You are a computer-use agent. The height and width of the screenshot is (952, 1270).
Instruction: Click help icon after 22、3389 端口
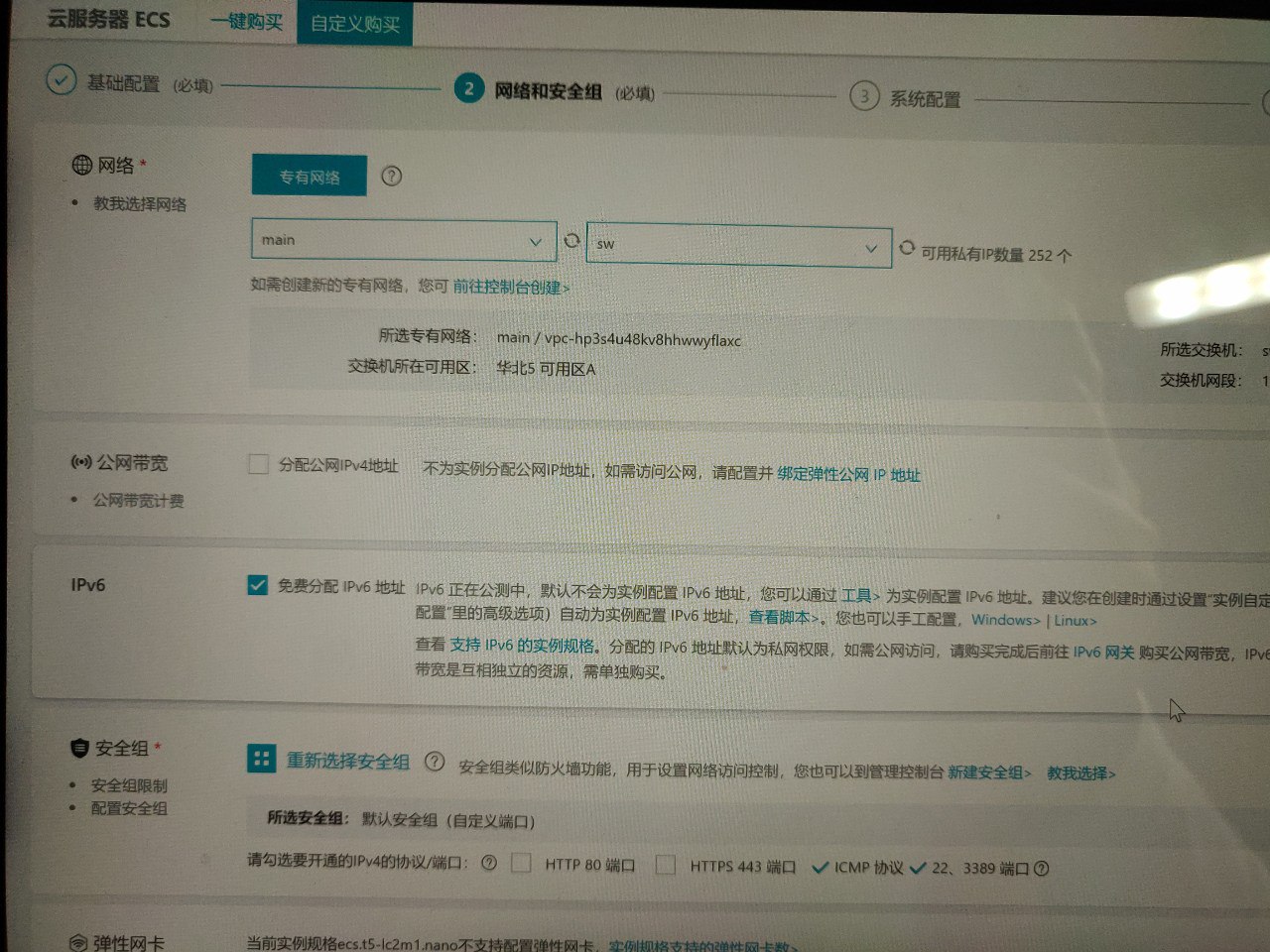tap(1041, 869)
